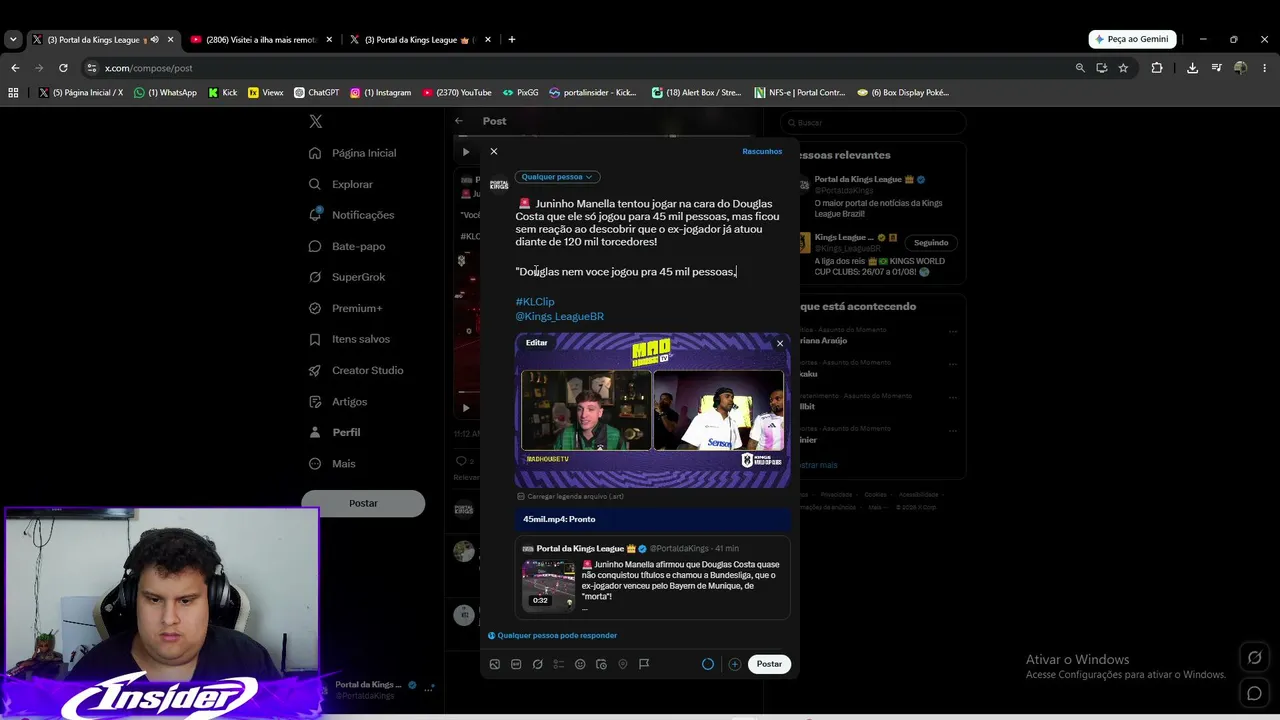Viewport: 1280px width, 720px height.
Task: Open Explorar in the sidebar
Action: click(x=341, y=184)
